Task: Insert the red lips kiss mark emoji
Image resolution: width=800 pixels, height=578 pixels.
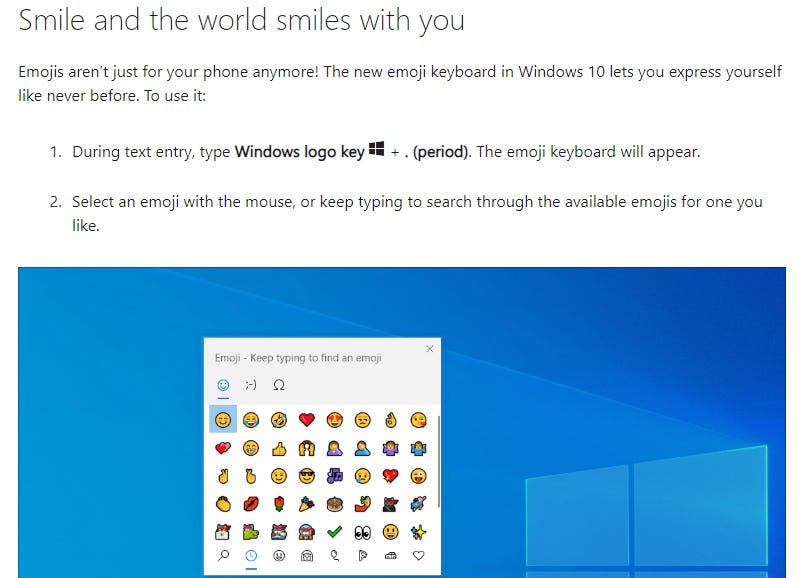Action: click(x=251, y=504)
